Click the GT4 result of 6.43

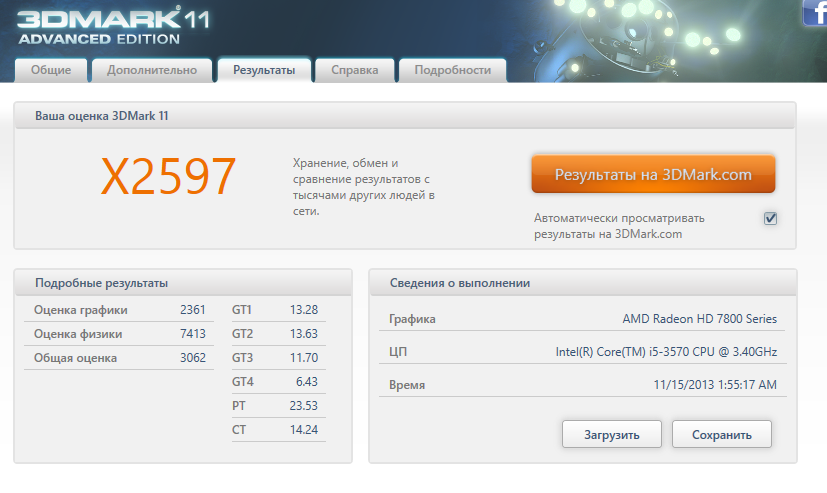279,382
